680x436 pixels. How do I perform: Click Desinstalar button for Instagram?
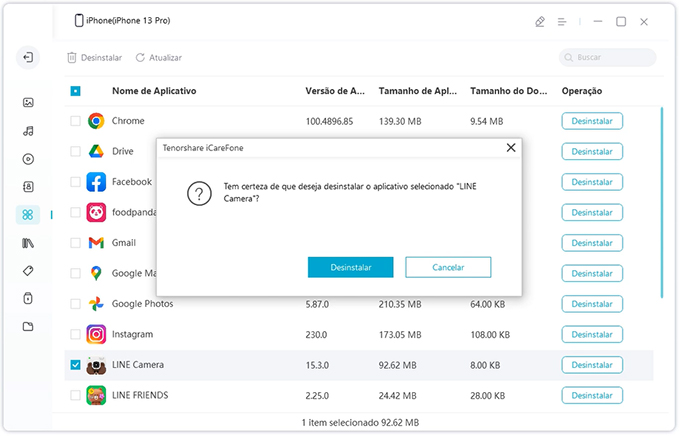click(592, 334)
